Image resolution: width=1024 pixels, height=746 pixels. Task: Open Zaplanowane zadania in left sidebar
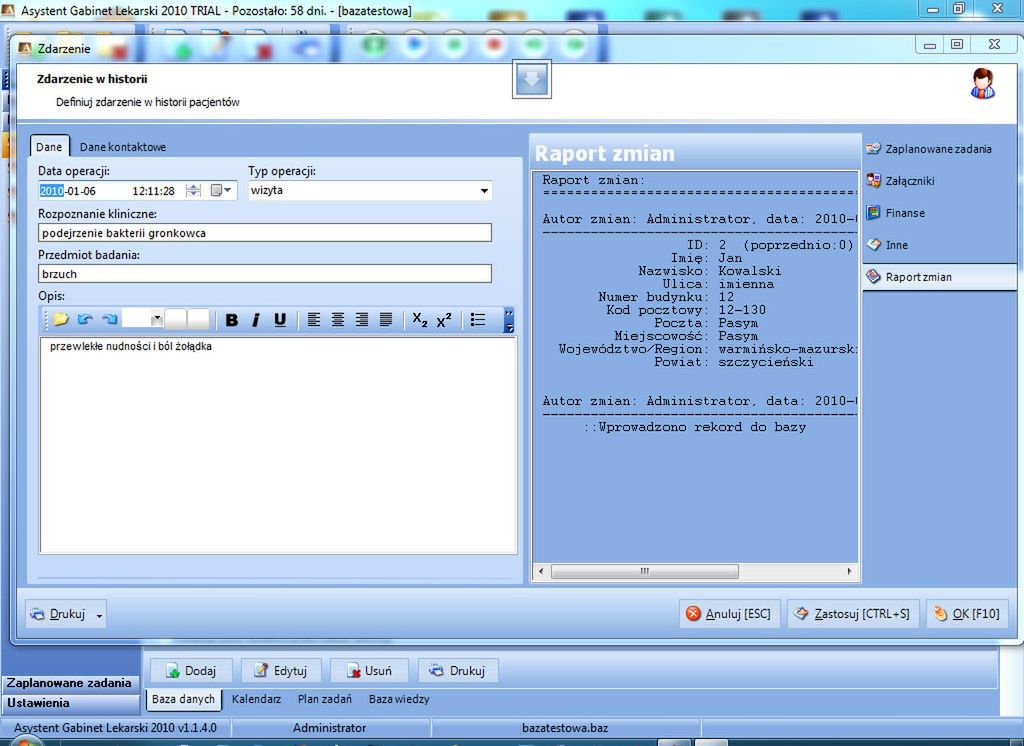pyautogui.click(x=70, y=683)
